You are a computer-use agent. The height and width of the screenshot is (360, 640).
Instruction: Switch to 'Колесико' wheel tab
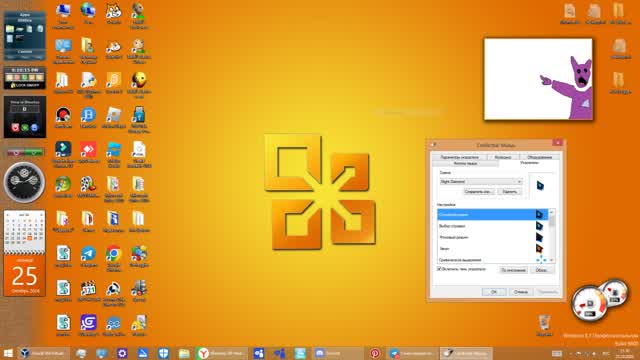click(503, 157)
